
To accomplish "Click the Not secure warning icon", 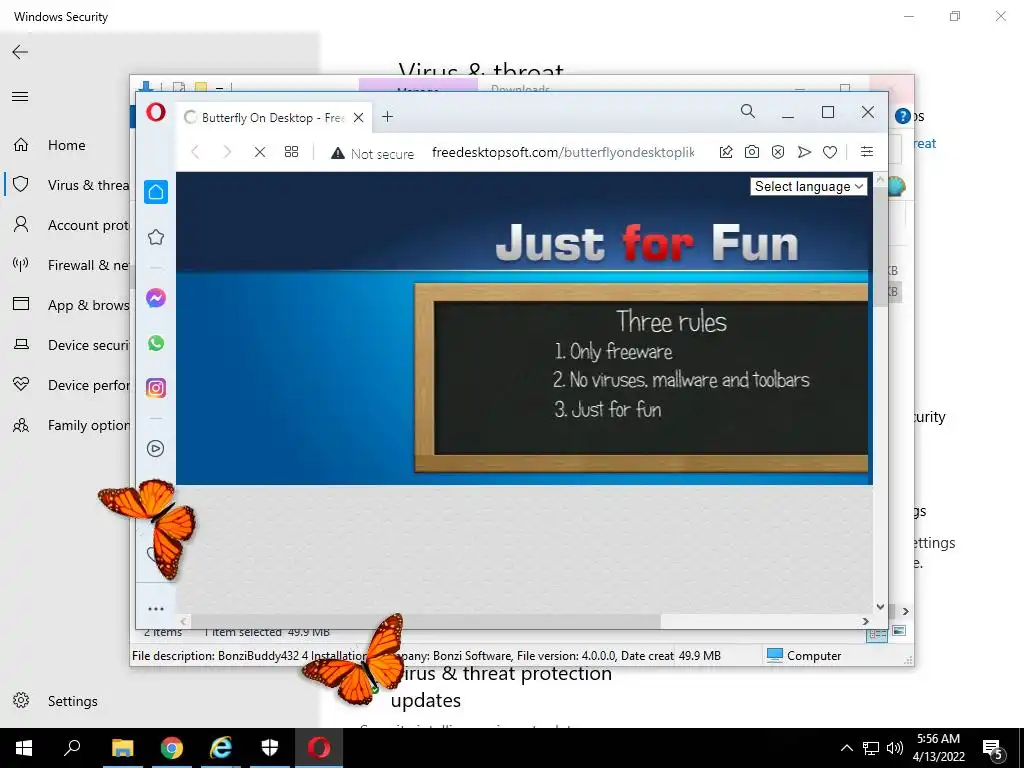I will pos(337,153).
